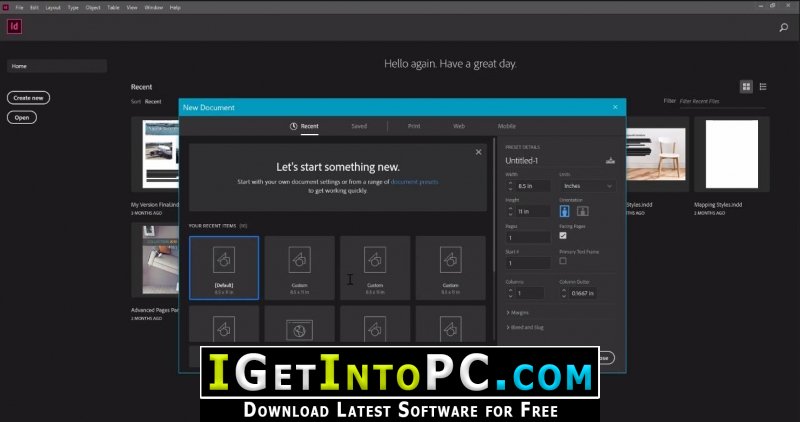Select the [Default] preset card
The image size is (800, 422).
click(x=224, y=268)
